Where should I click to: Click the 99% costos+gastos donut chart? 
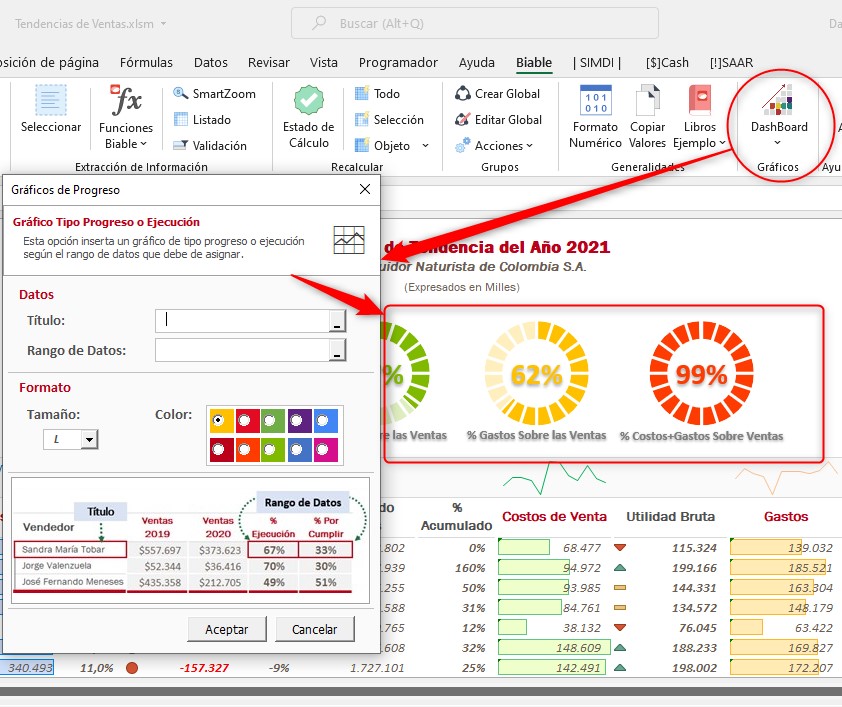pos(701,374)
